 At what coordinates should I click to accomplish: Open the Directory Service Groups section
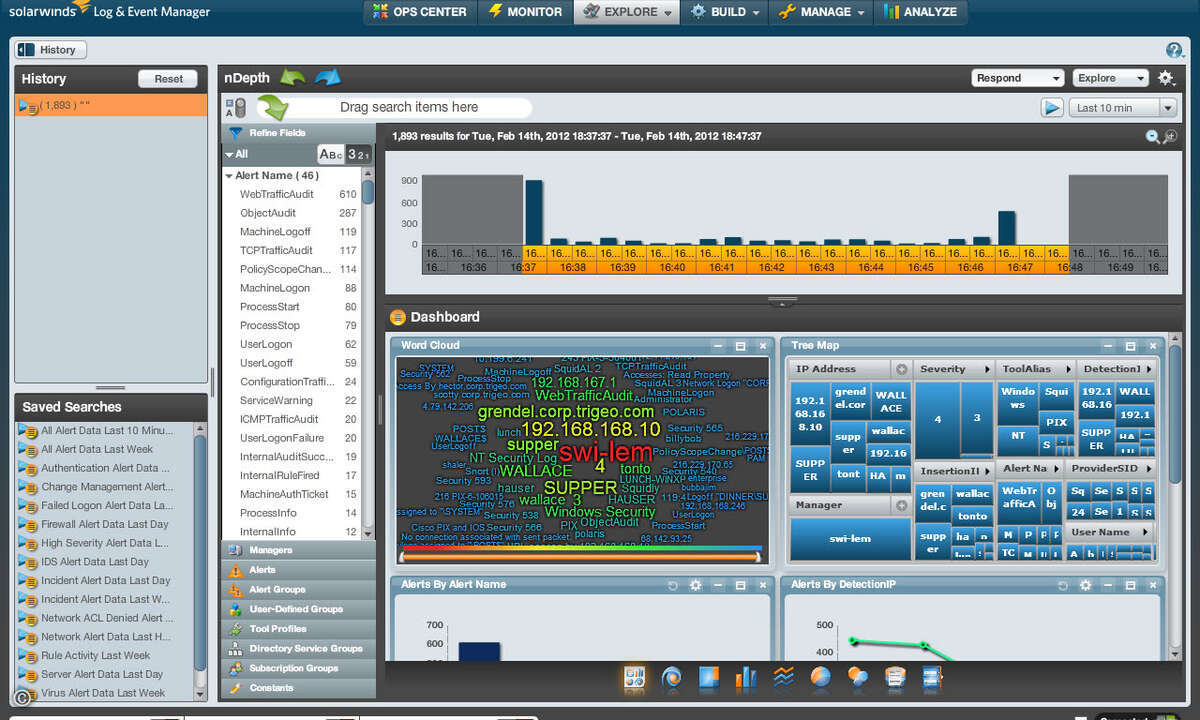[x=298, y=649]
